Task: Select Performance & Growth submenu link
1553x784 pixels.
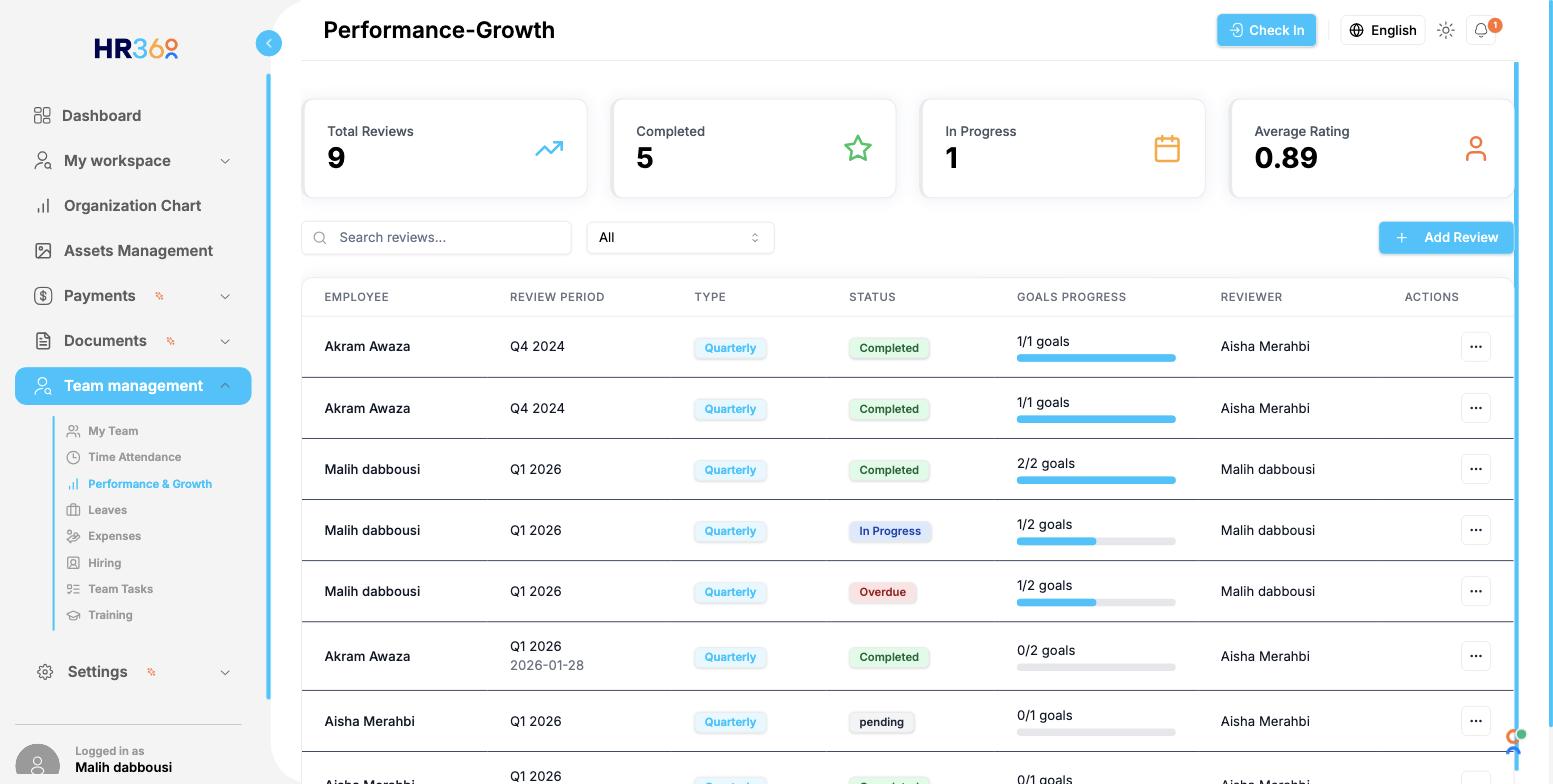Action: 150,484
